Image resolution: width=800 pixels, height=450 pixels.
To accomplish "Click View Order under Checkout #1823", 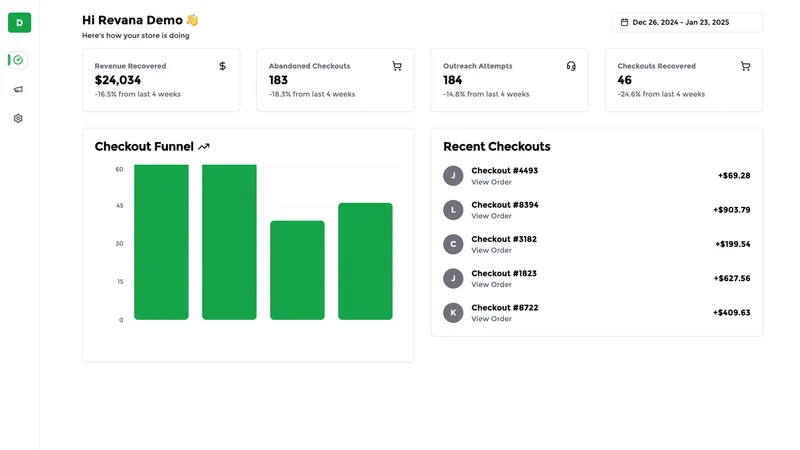I will point(491,285).
